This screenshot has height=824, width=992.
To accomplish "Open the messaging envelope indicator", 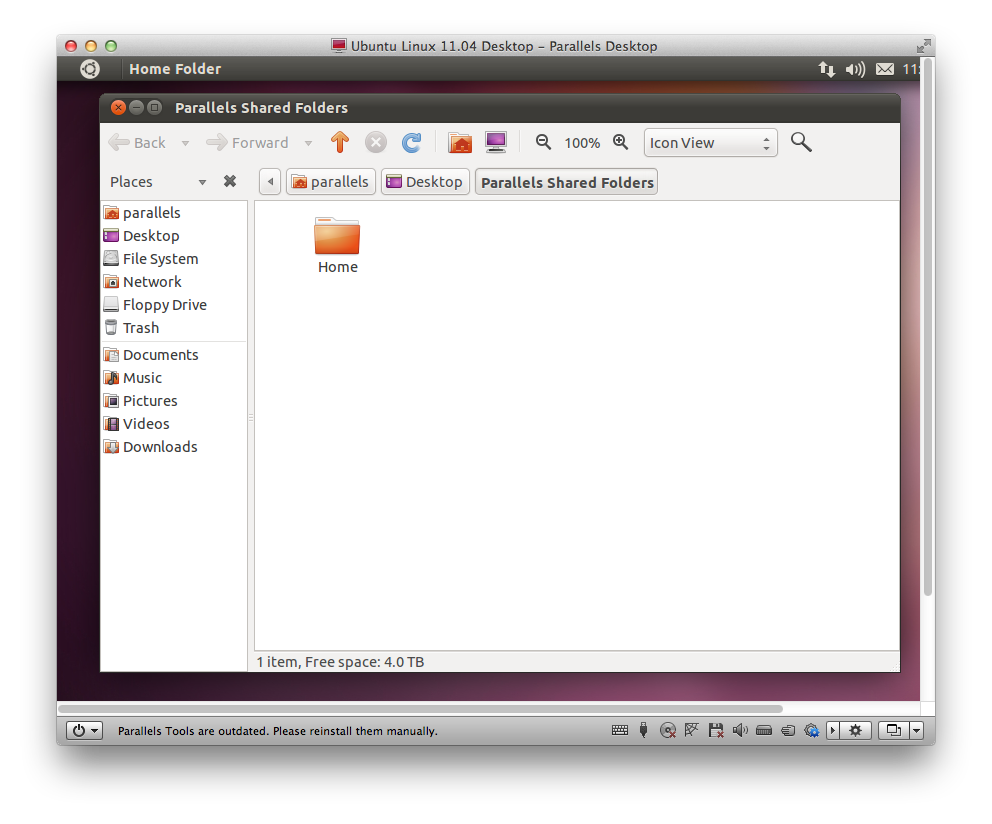I will click(x=885, y=69).
